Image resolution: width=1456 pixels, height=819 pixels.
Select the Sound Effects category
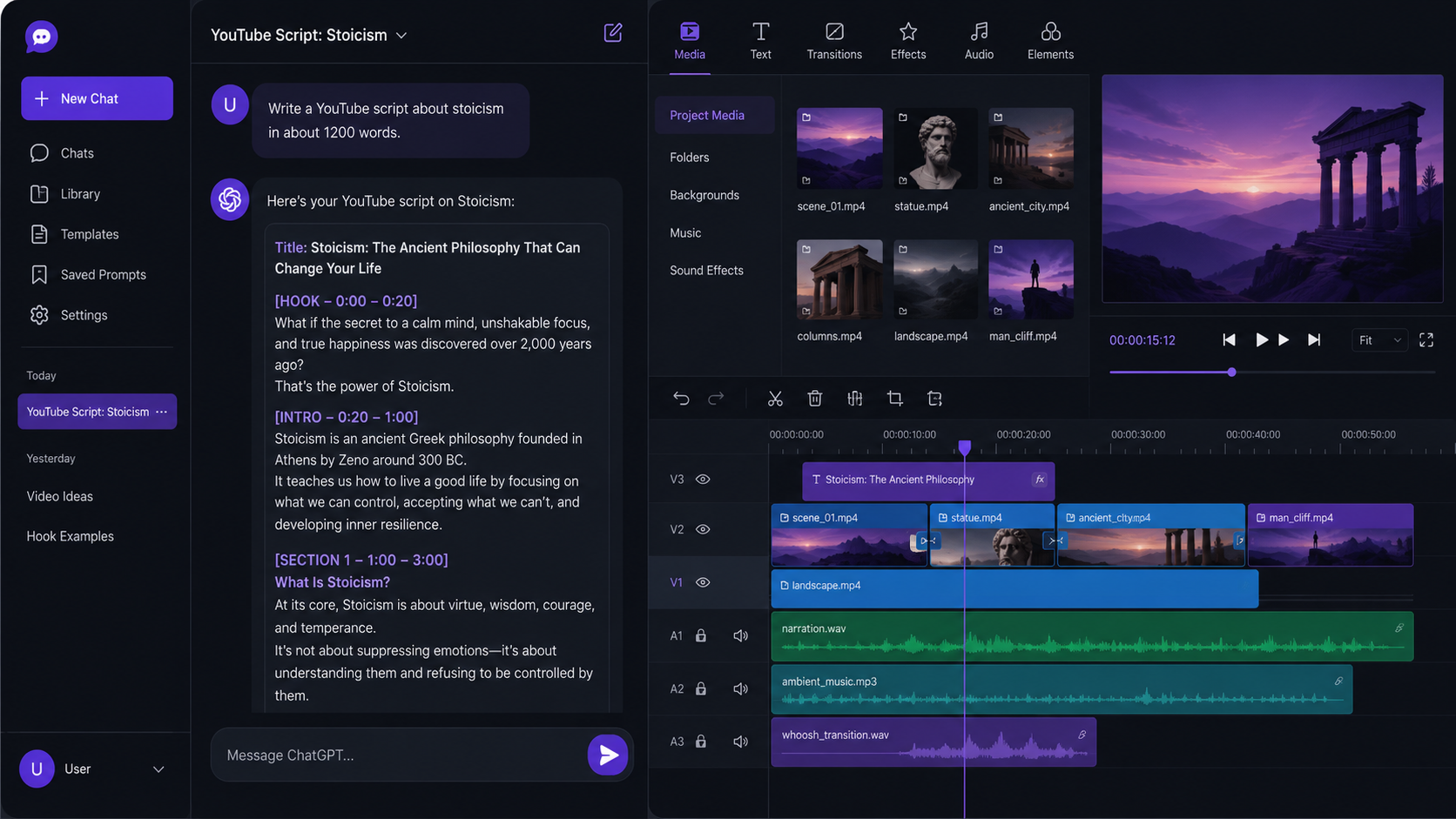[706, 271]
